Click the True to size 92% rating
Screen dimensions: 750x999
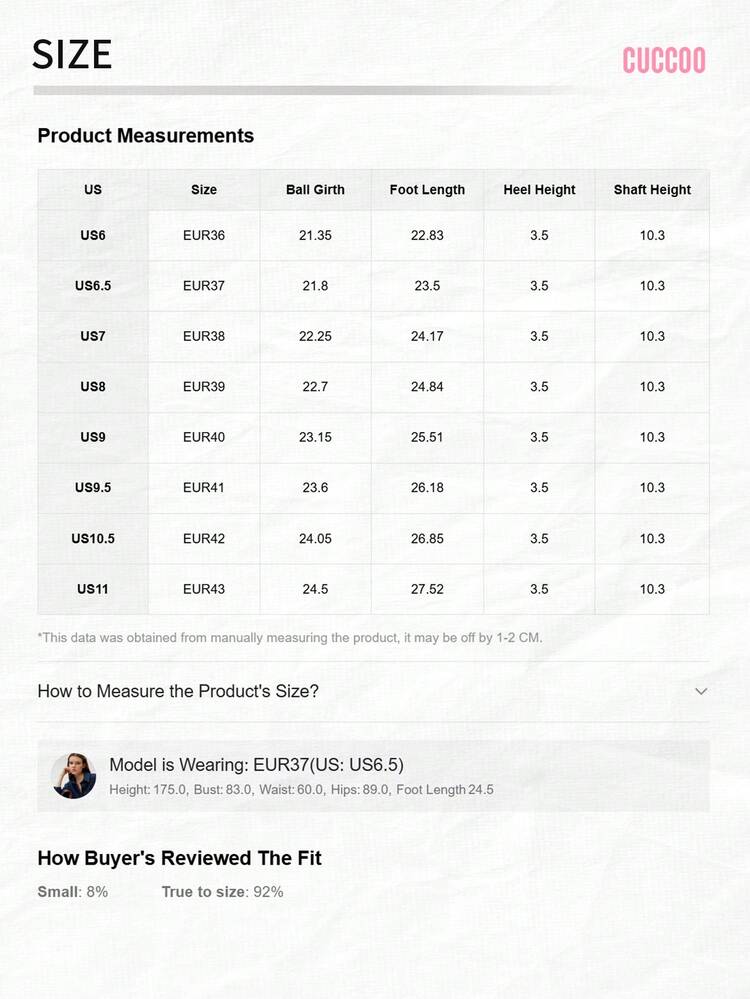[222, 891]
